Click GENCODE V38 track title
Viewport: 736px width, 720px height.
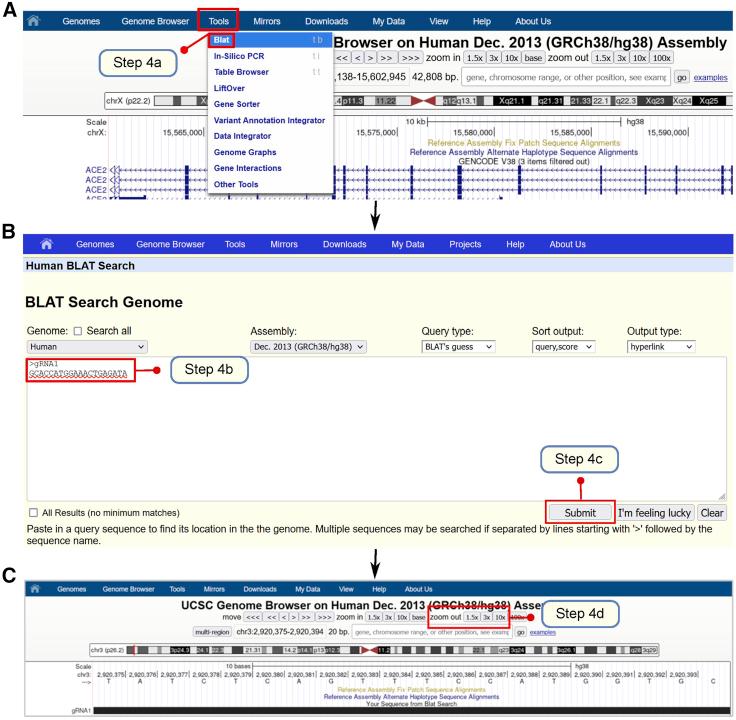point(523,161)
